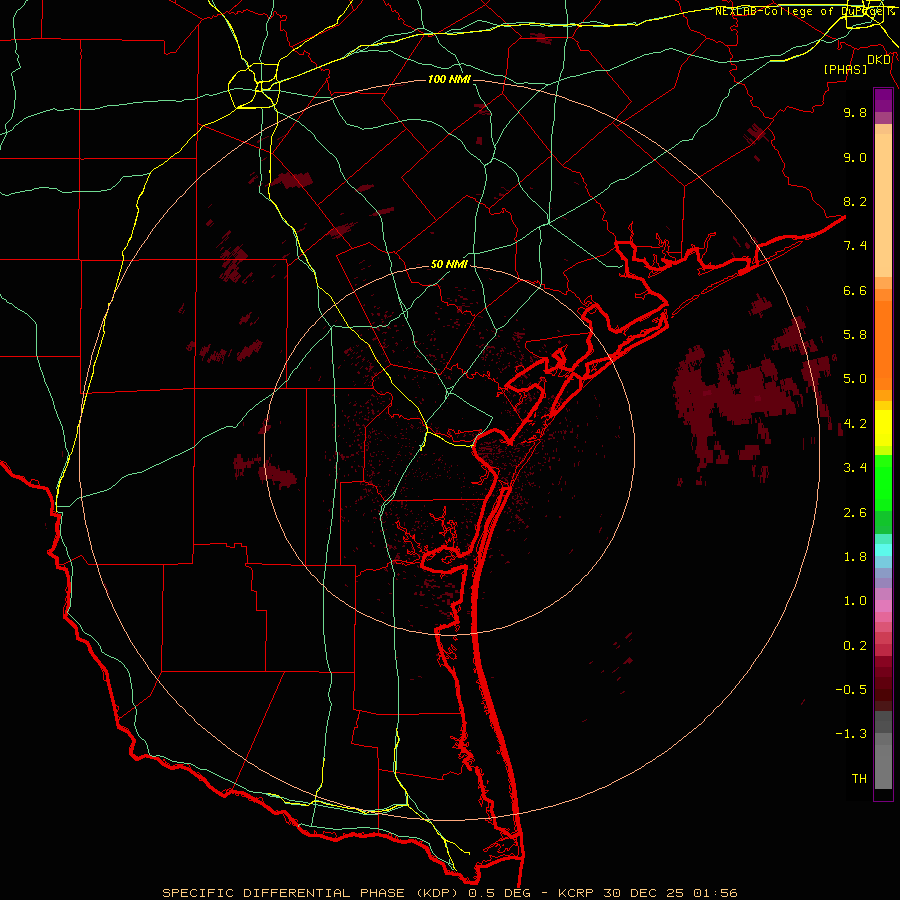
Task: Click the 4.2 color scale value
Action: pos(855,424)
